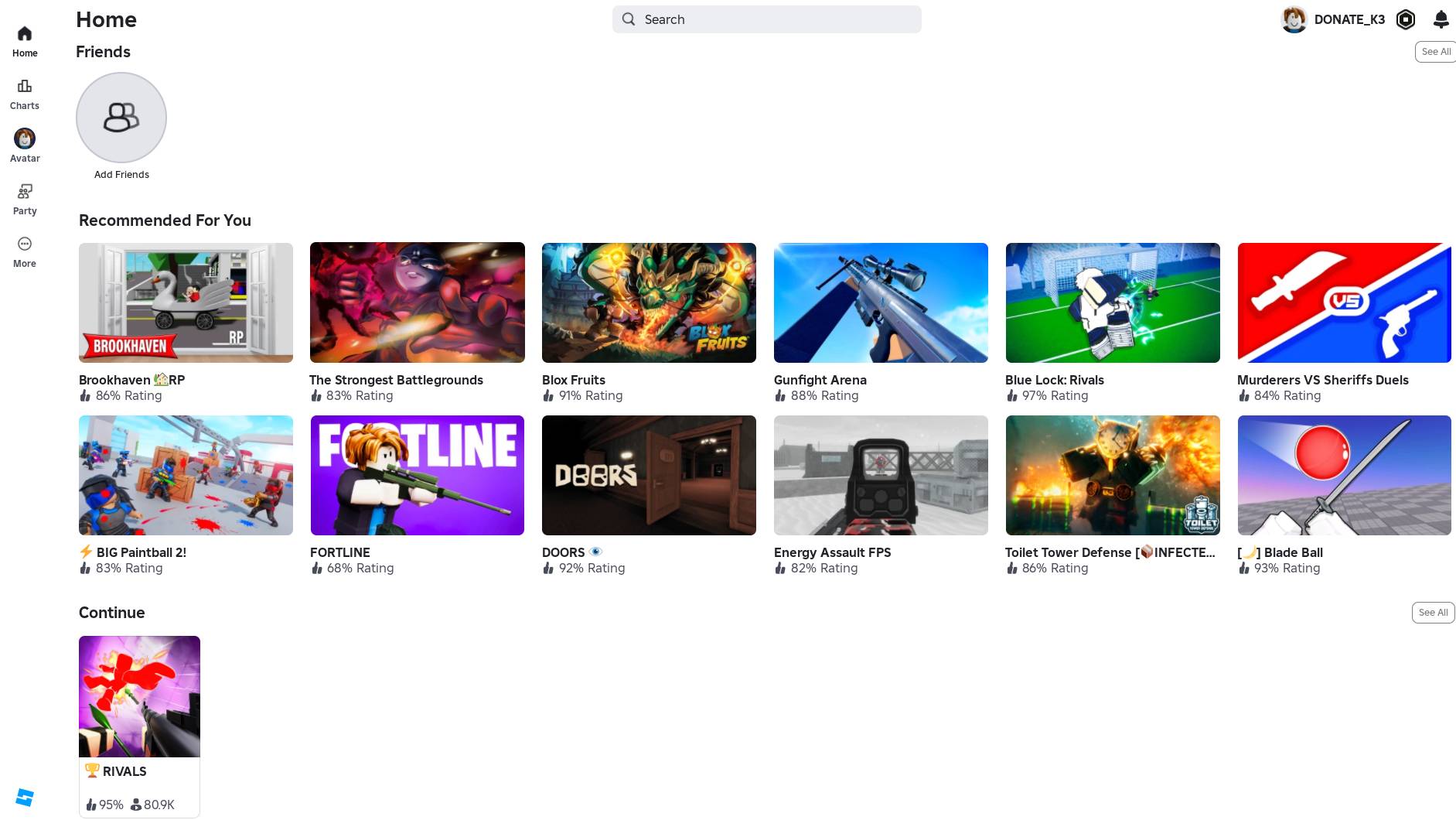Open The Strongest Battlegrounds thumbnail

[x=418, y=302]
